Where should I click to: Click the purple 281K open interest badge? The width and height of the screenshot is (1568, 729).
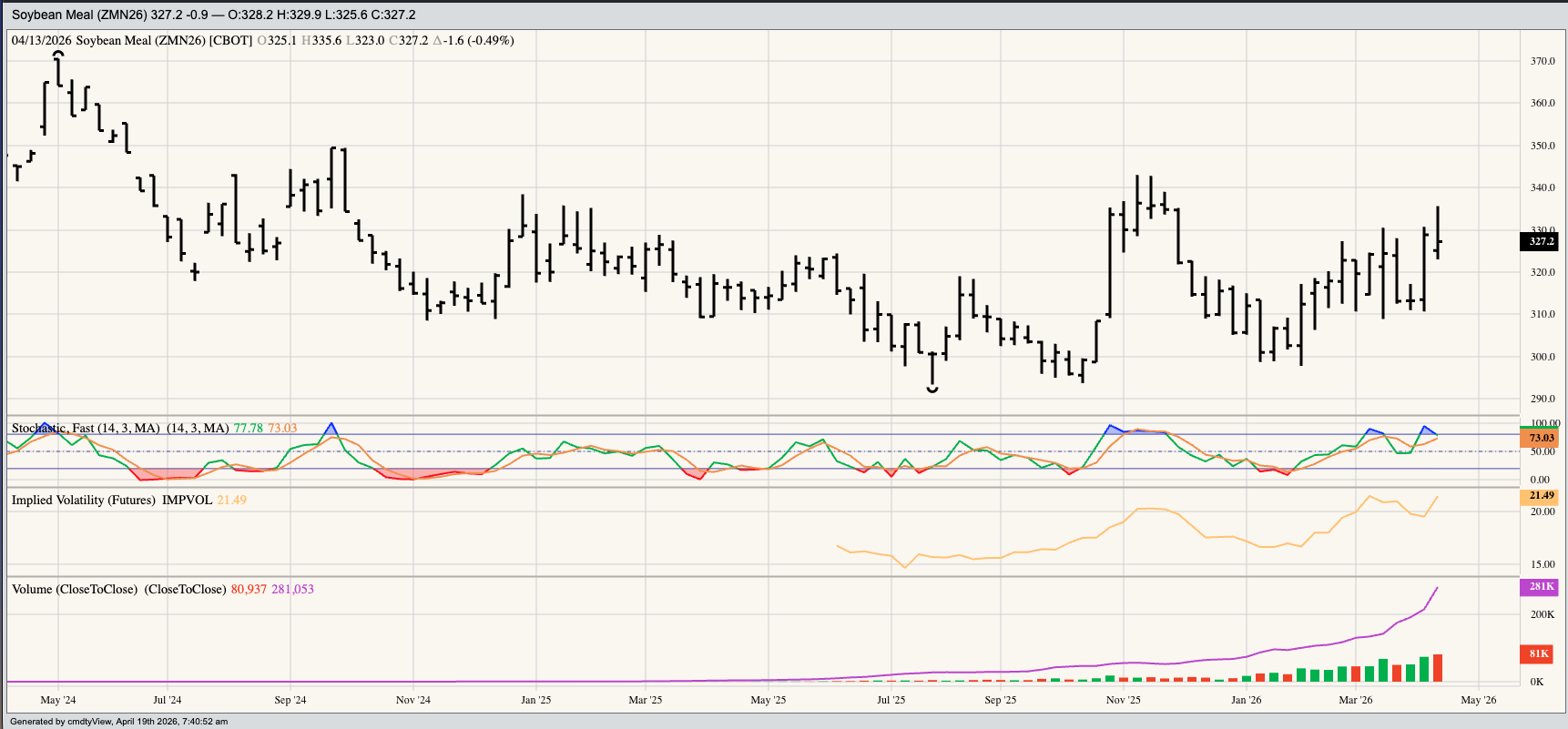coord(1539,587)
